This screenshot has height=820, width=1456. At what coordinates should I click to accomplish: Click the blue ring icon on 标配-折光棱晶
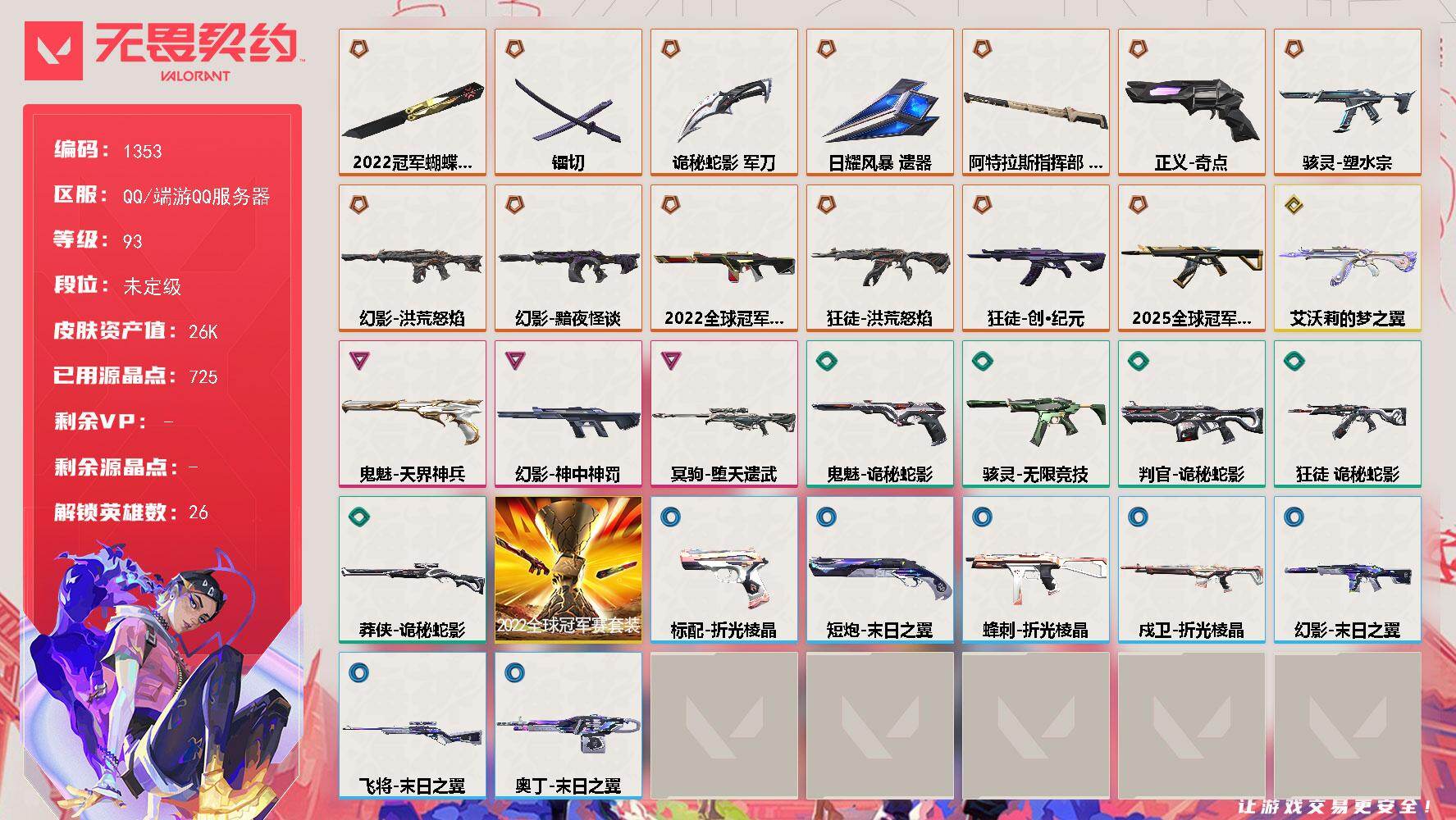click(671, 517)
